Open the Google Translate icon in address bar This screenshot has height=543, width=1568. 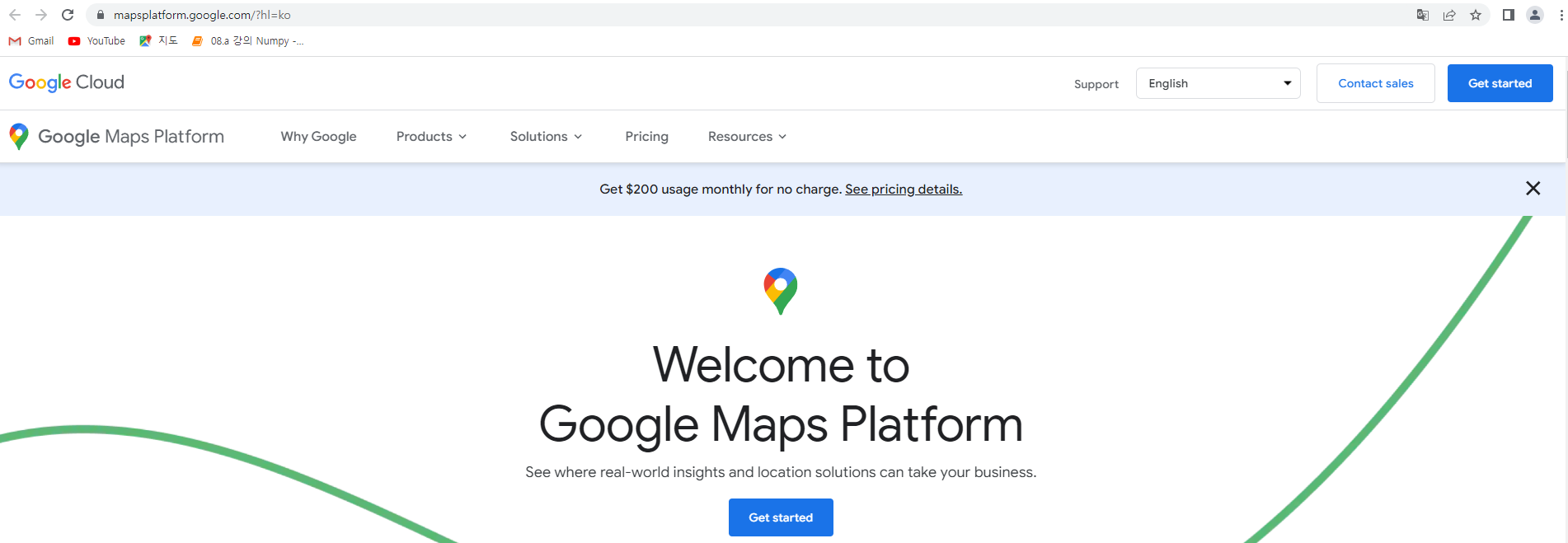pos(1423,15)
